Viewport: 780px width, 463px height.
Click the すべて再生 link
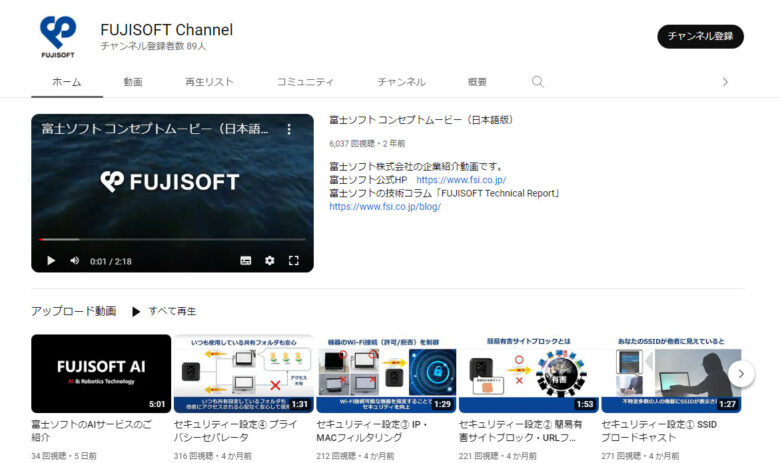[x=172, y=311]
